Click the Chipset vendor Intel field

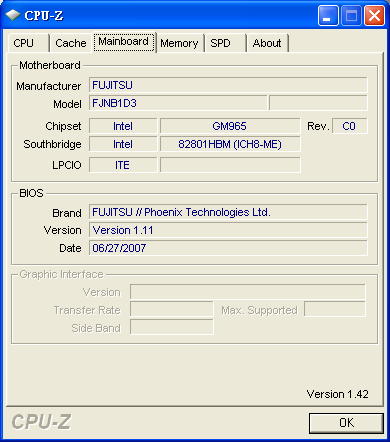pyautogui.click(x=123, y=126)
